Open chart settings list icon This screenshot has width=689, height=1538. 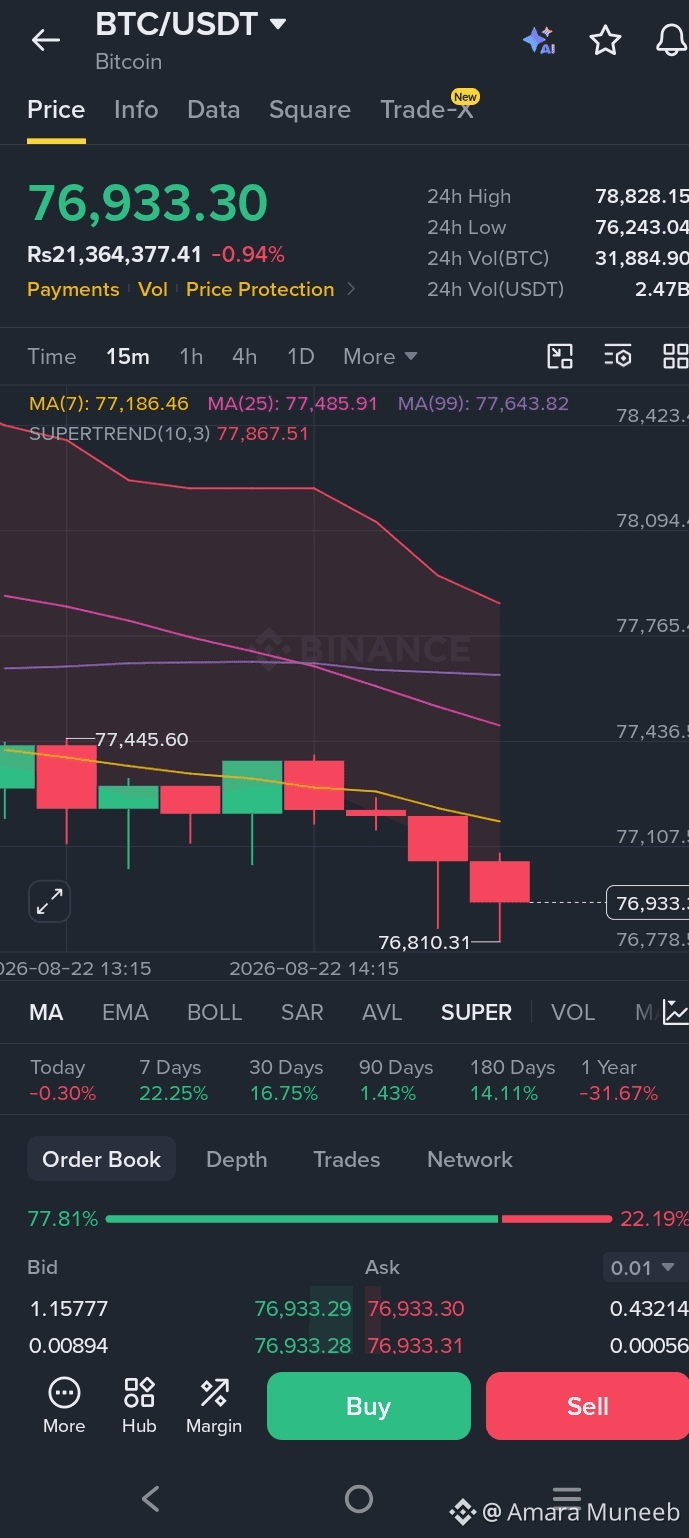coord(618,356)
